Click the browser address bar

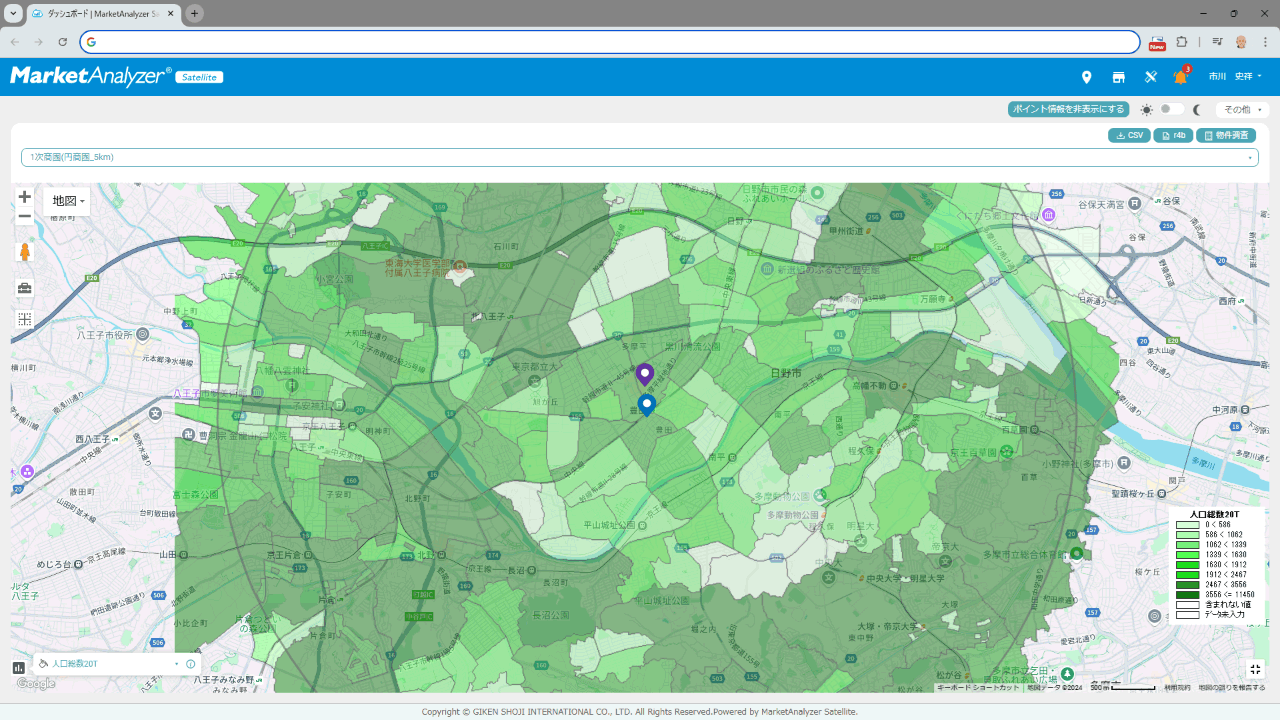pyautogui.click(x=610, y=42)
